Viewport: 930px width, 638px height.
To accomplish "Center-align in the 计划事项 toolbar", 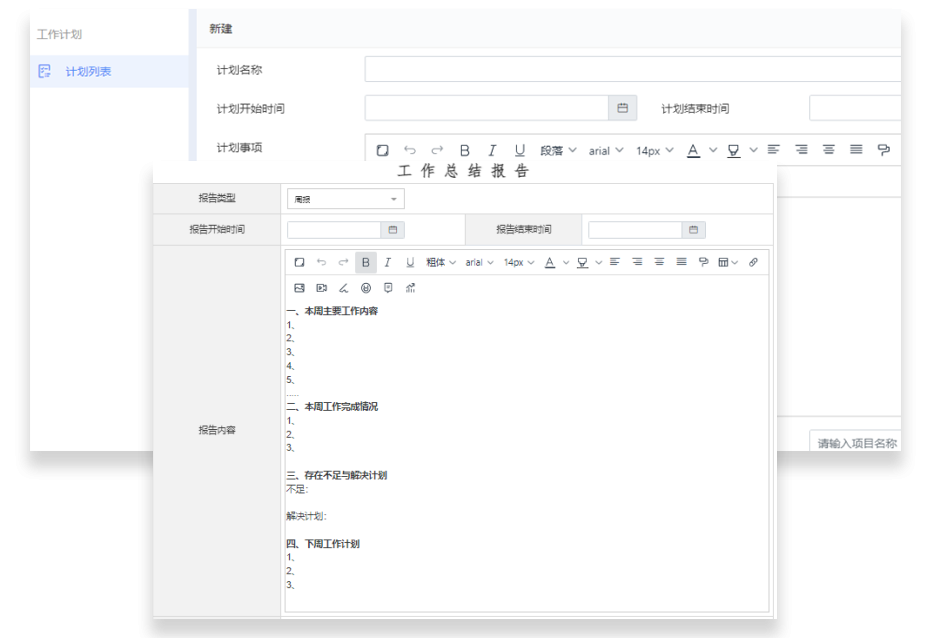I will coord(829,149).
